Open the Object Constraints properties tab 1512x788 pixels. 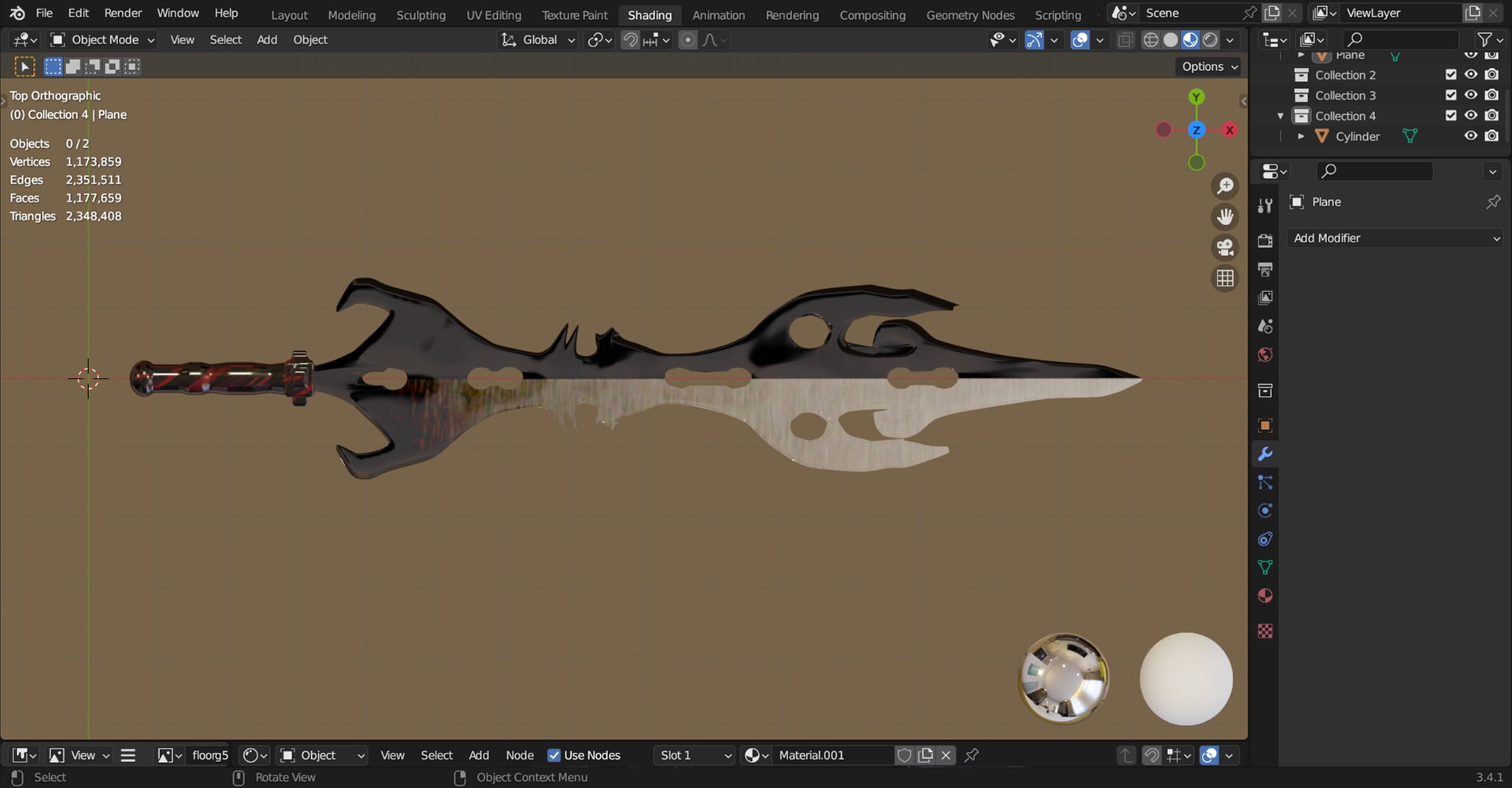(1265, 538)
